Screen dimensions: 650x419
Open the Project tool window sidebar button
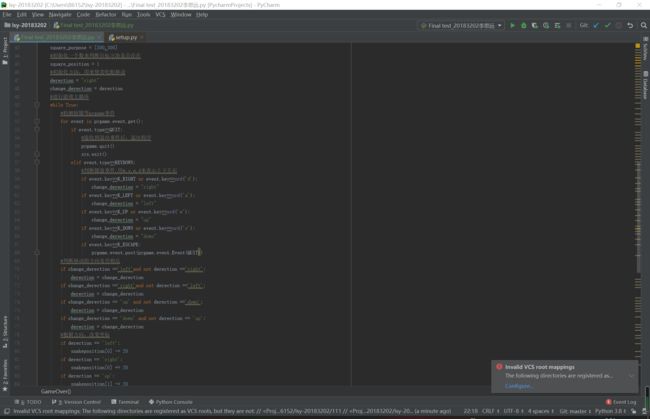click(5, 51)
